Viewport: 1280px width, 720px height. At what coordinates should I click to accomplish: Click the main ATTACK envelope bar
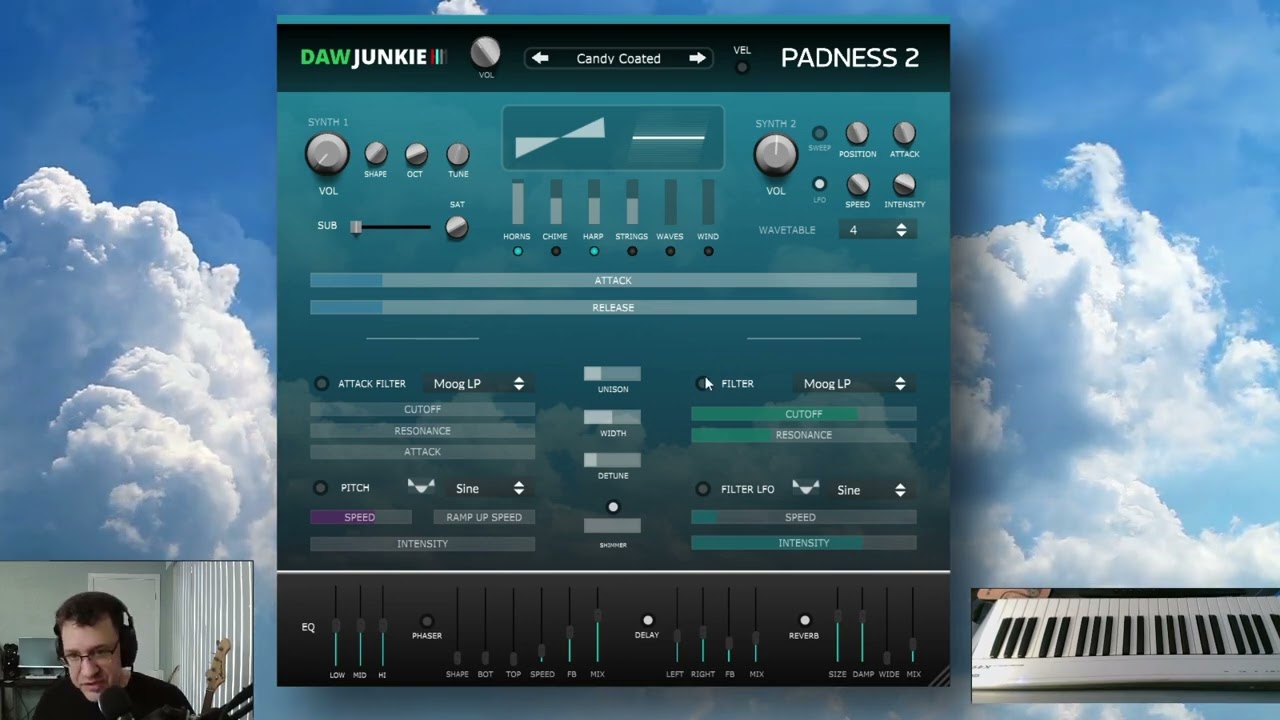613,280
